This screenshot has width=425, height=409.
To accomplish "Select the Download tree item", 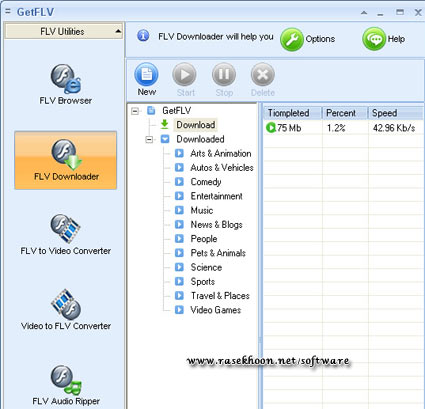I will [196, 125].
